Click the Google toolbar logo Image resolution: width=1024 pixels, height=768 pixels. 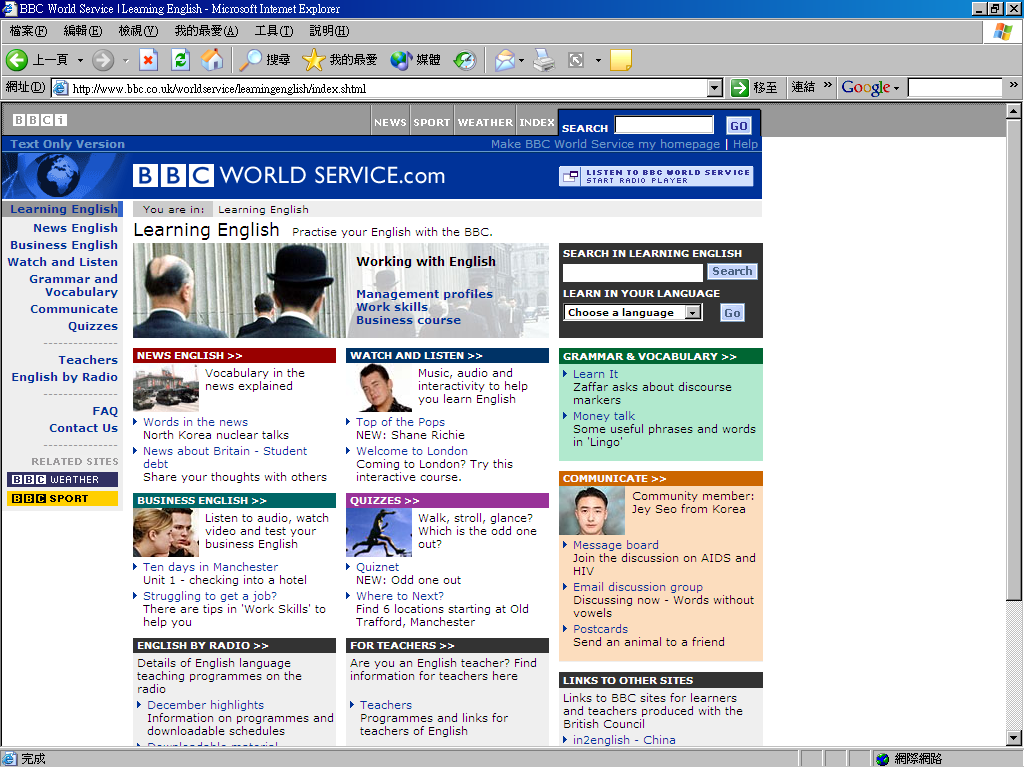coord(865,88)
